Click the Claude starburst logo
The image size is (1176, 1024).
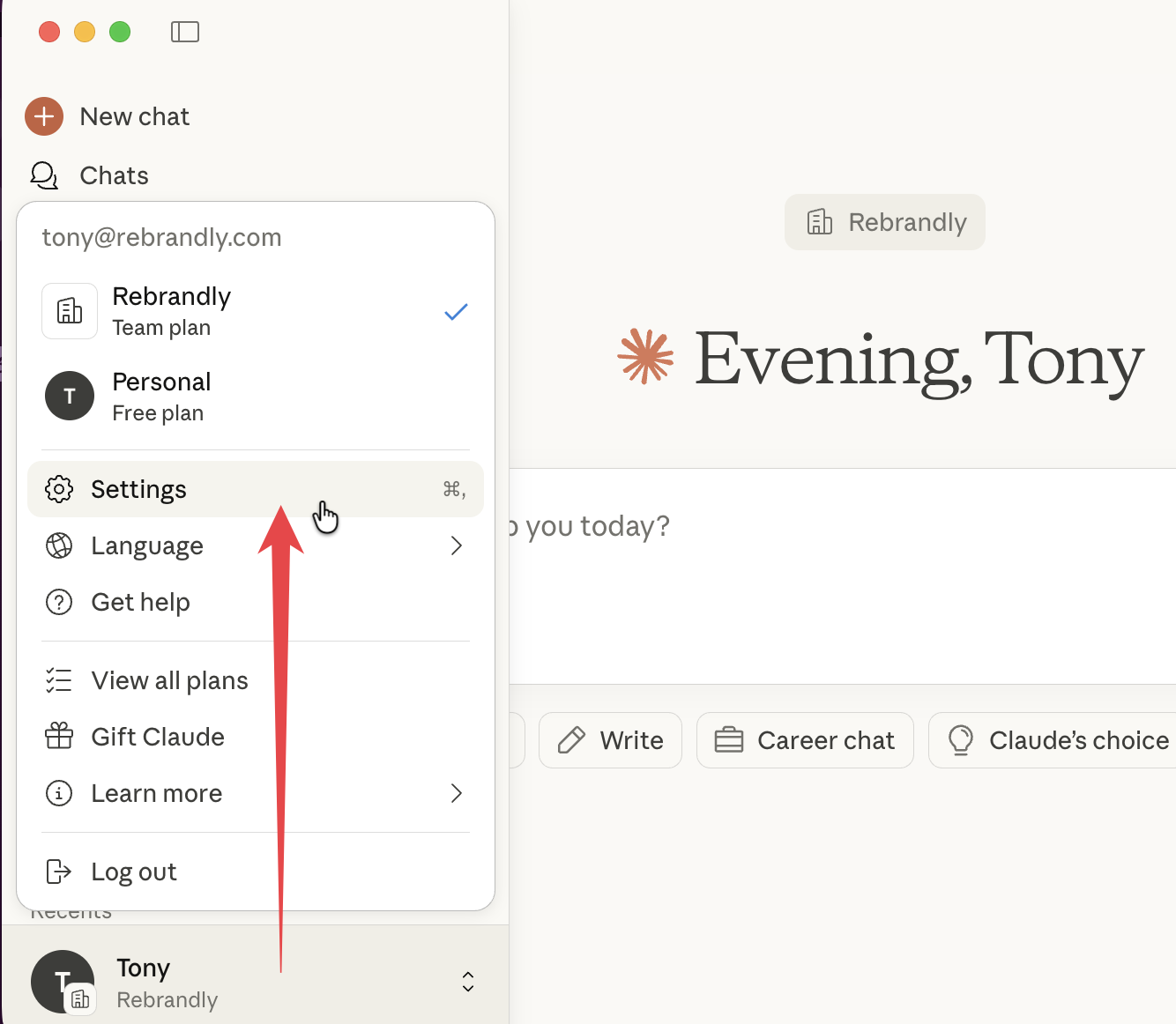[x=645, y=356]
